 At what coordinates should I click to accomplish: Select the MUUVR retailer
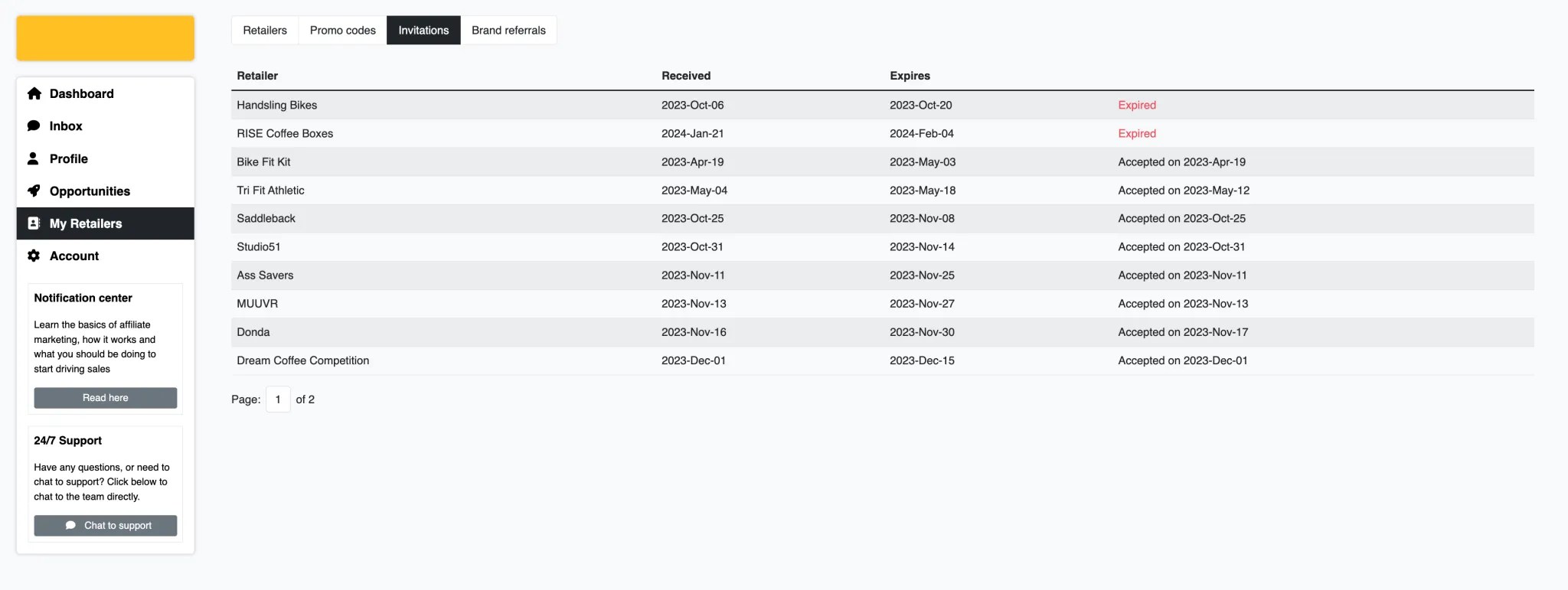tap(257, 303)
